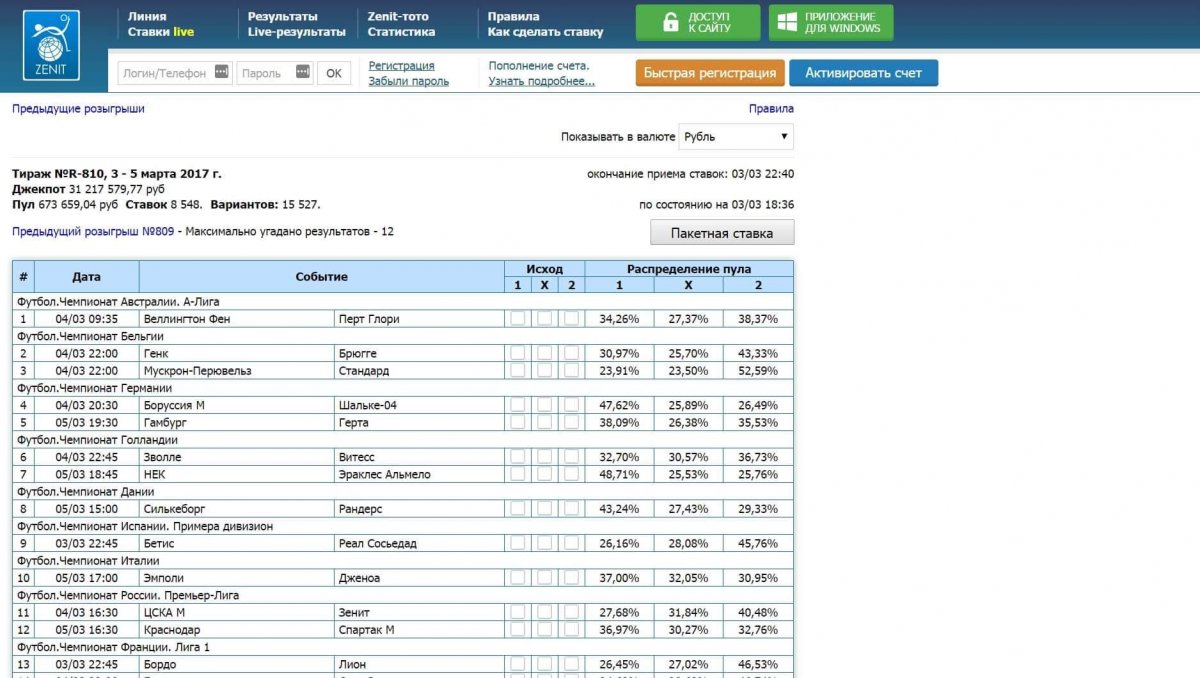This screenshot has width=1200, height=678.
Task: Click keyboard icon in password field
Action: [303, 72]
